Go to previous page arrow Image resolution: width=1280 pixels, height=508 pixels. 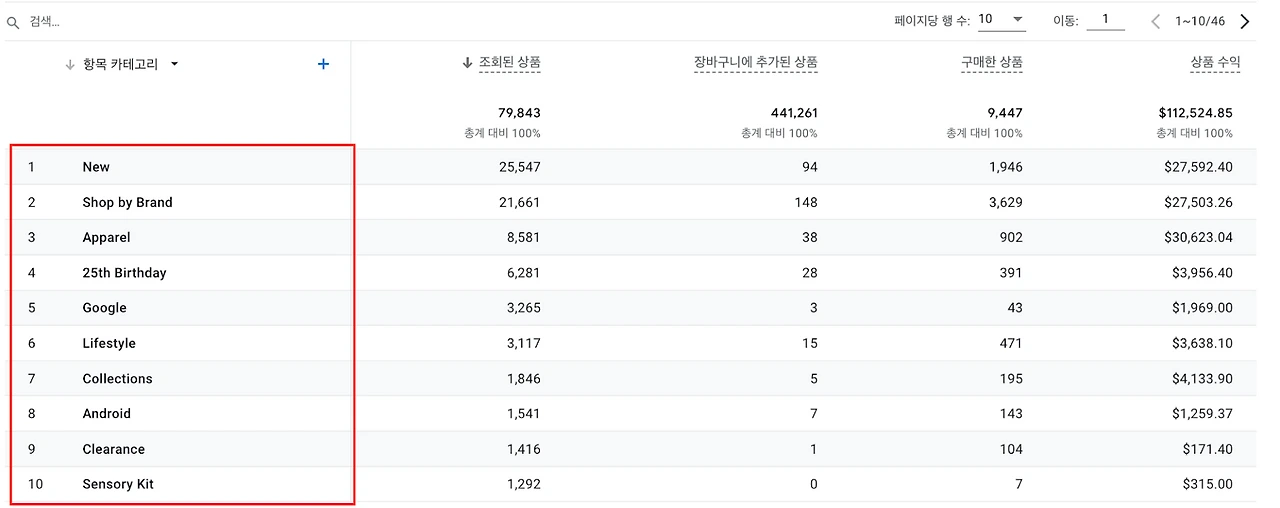tap(1156, 21)
